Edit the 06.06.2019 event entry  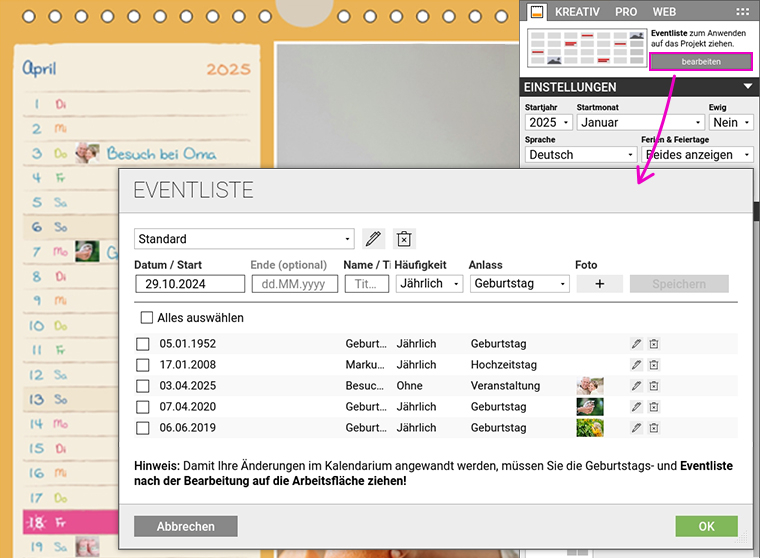(x=636, y=428)
